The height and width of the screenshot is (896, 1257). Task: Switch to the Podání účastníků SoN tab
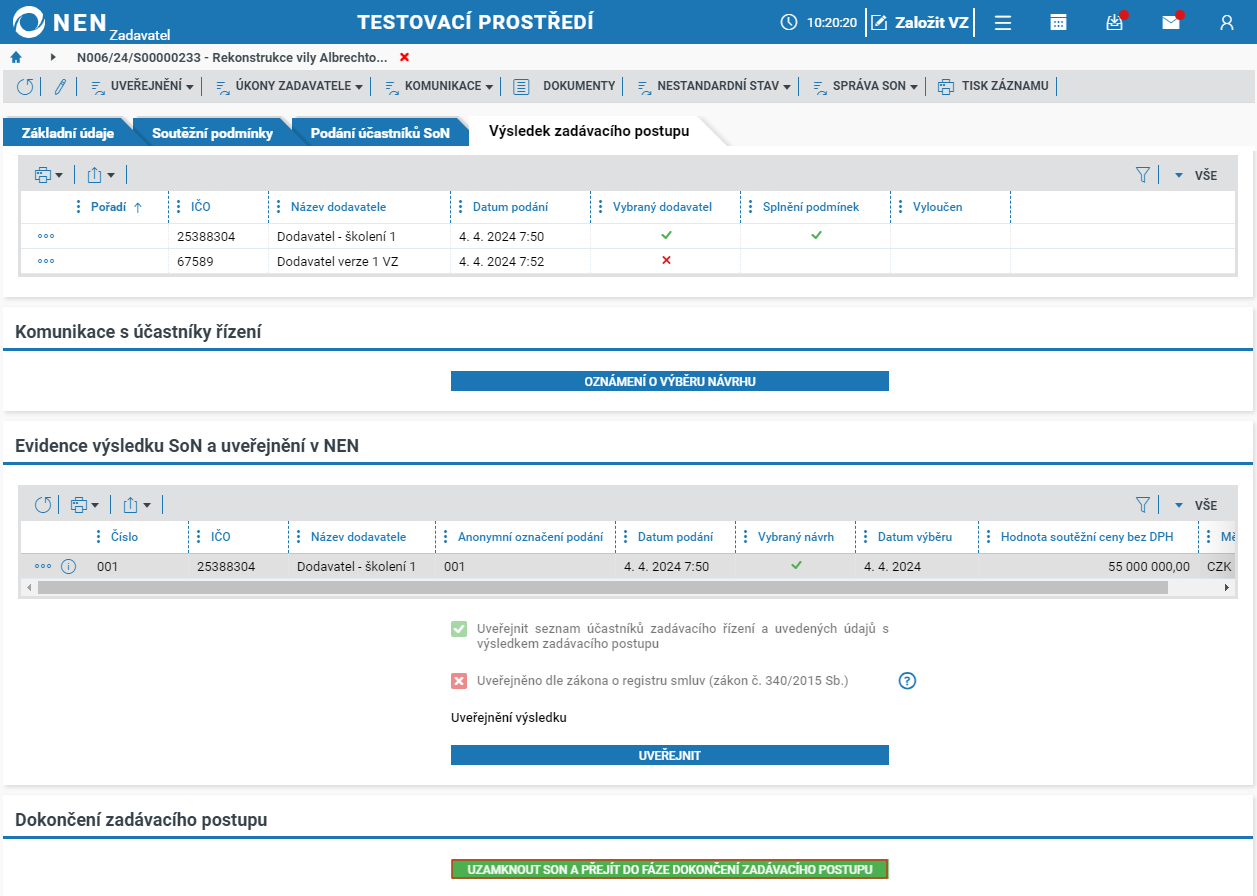pyautogui.click(x=380, y=132)
